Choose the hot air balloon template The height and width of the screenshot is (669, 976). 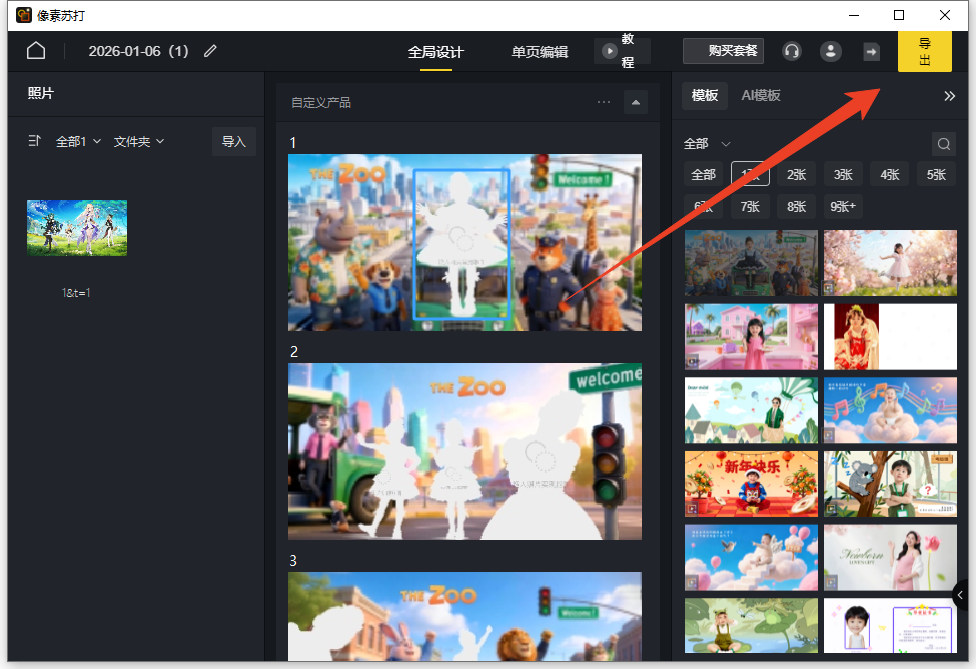point(751,410)
